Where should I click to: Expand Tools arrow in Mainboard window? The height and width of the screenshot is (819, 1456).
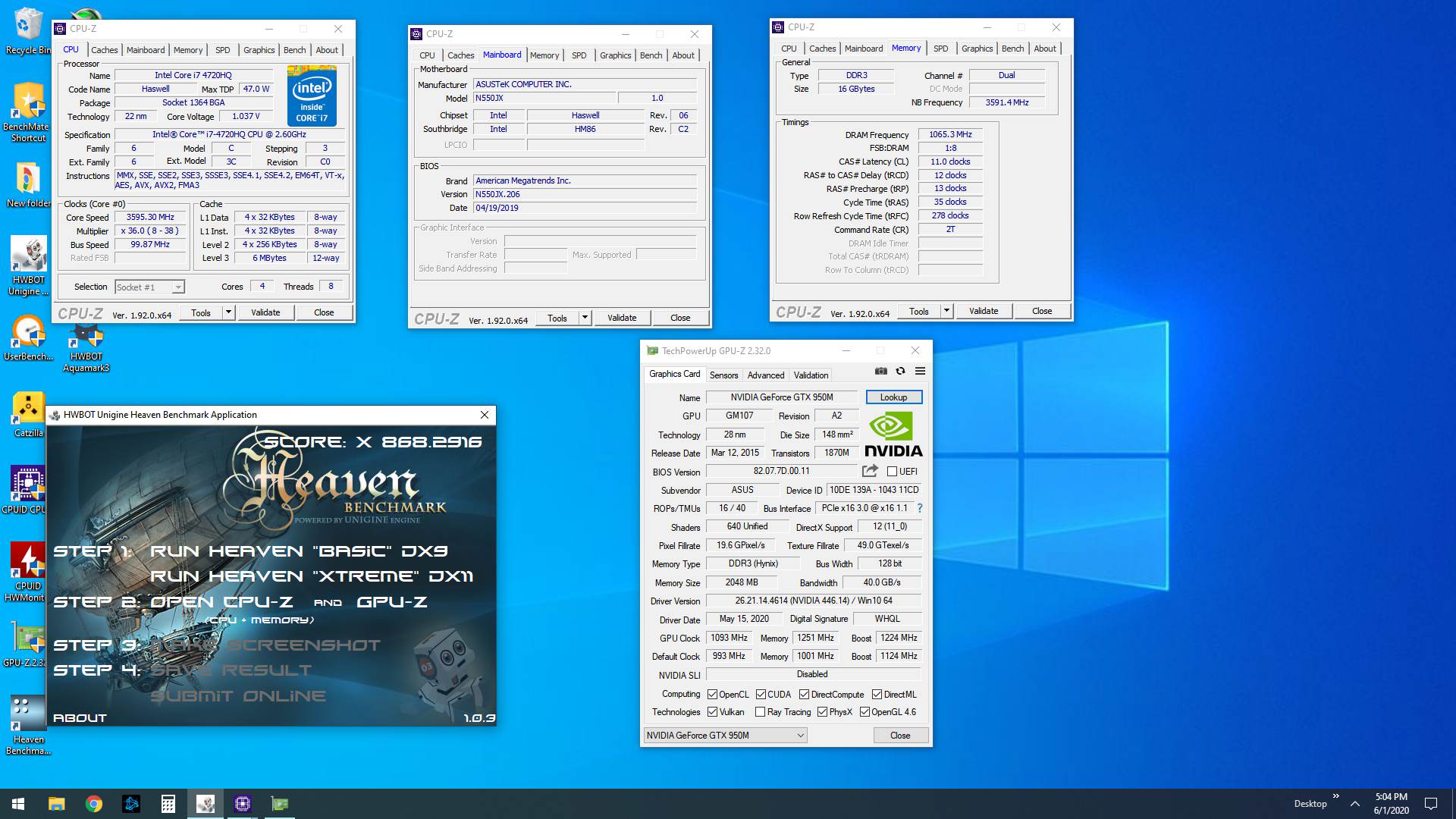[x=585, y=318]
